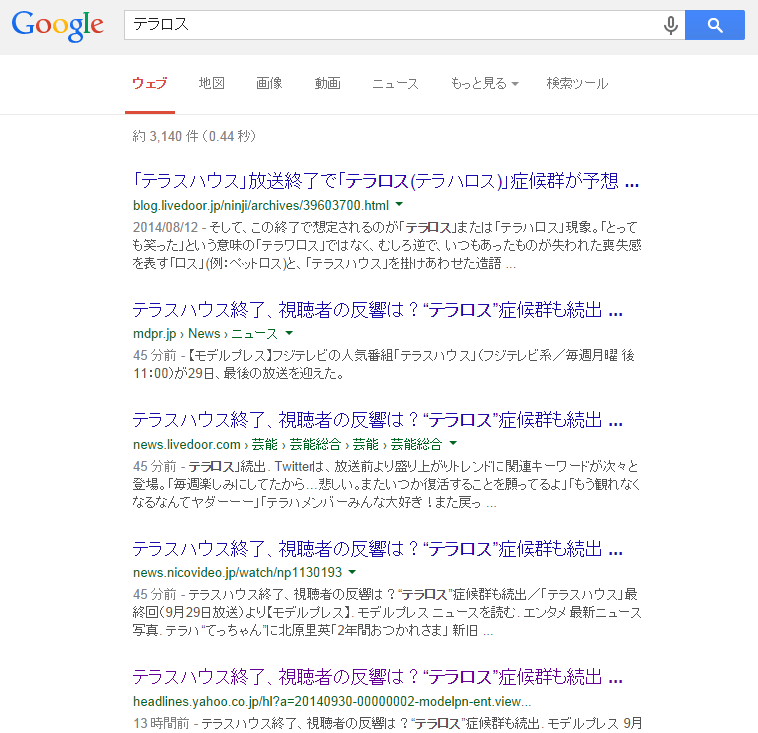Open 検索ツール search tools

[577, 83]
